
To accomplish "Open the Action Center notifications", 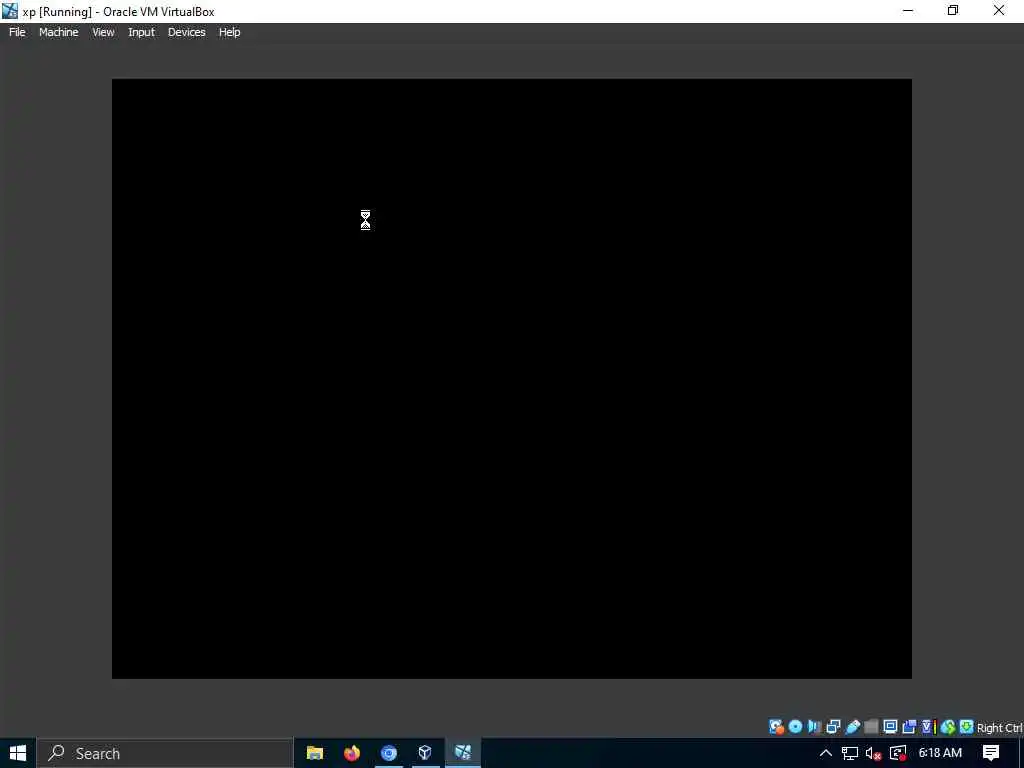I will (991, 753).
